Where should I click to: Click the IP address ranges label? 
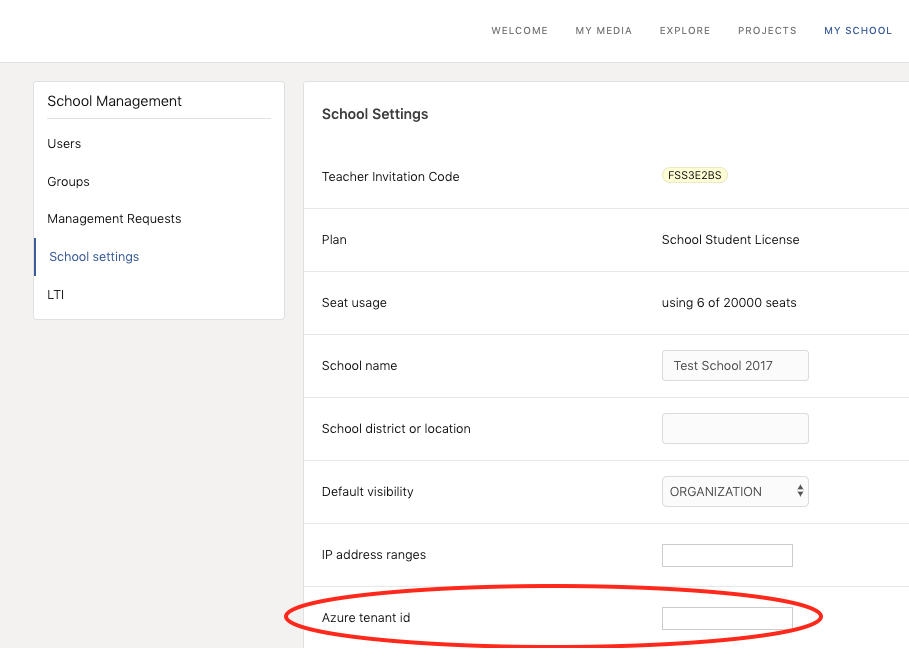[x=374, y=555]
